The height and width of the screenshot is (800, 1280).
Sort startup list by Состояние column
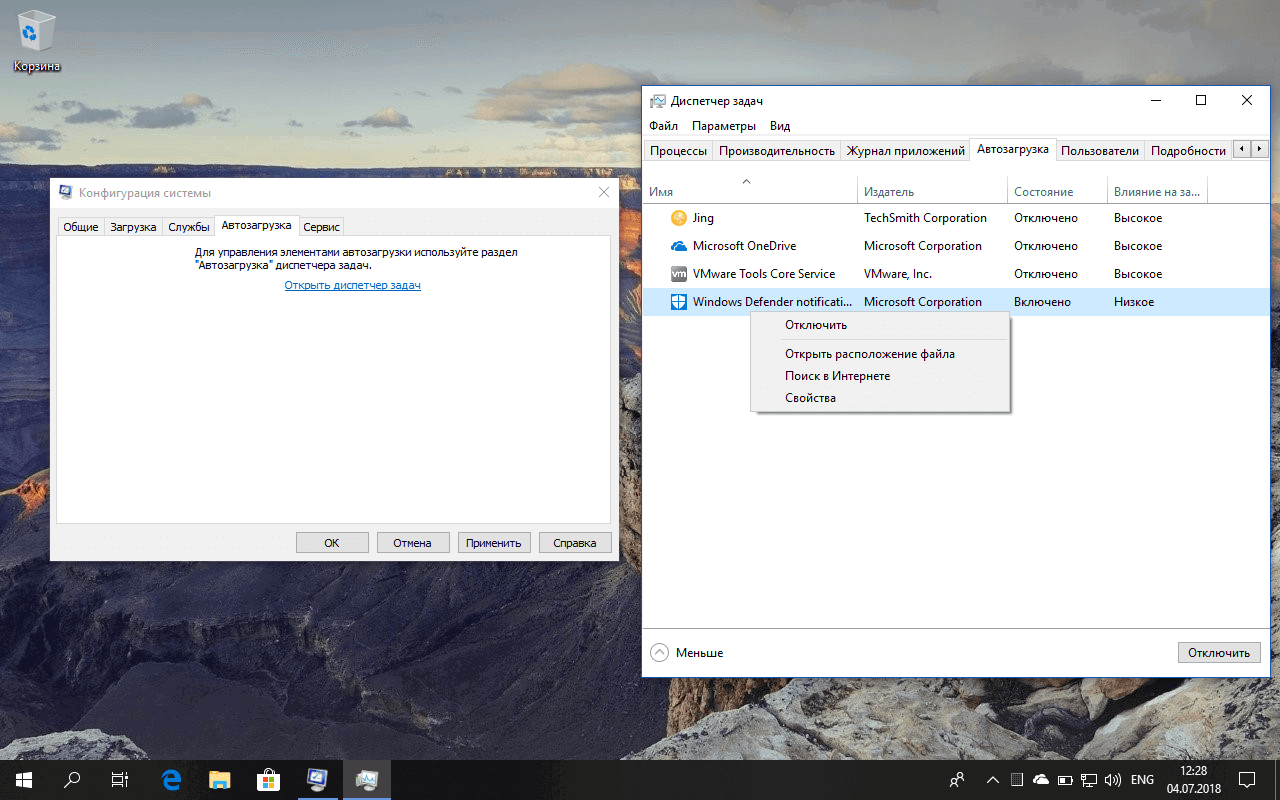click(x=1057, y=191)
